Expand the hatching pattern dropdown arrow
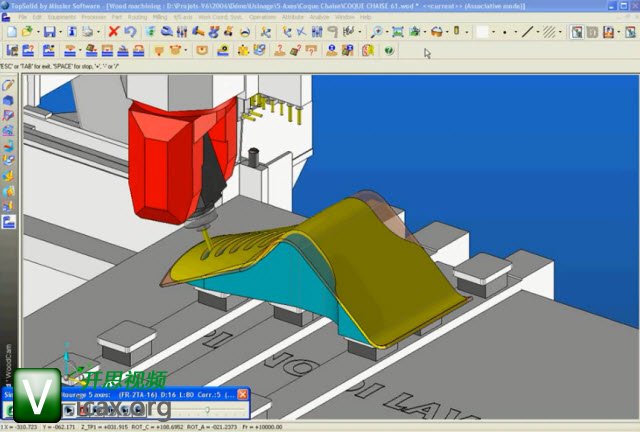 [562, 32]
